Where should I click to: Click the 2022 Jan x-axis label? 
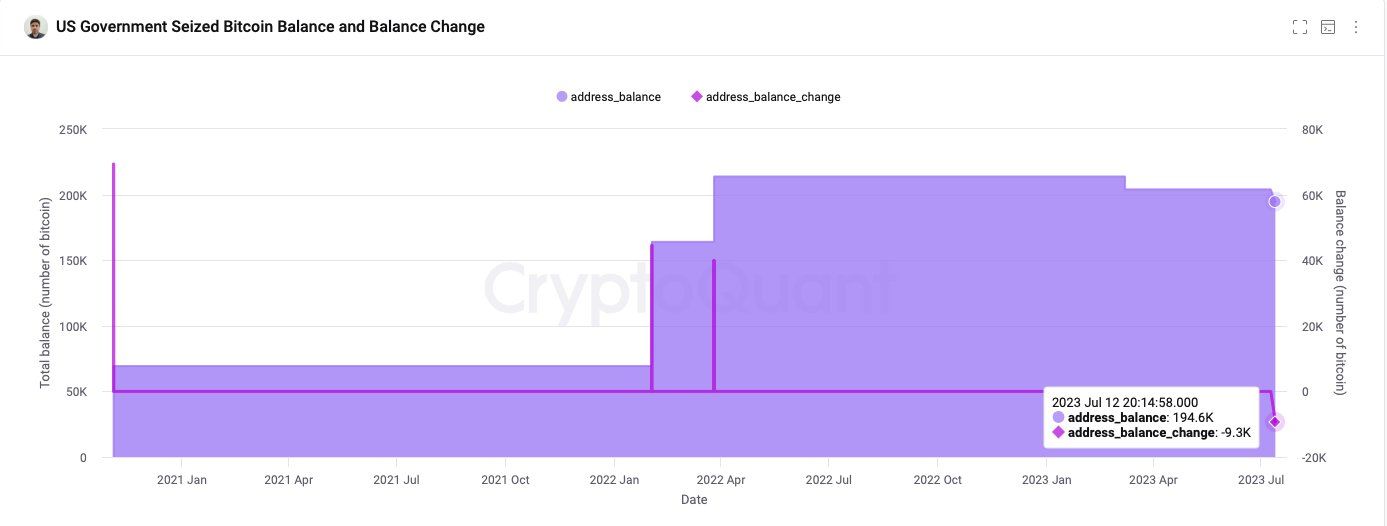pos(614,480)
